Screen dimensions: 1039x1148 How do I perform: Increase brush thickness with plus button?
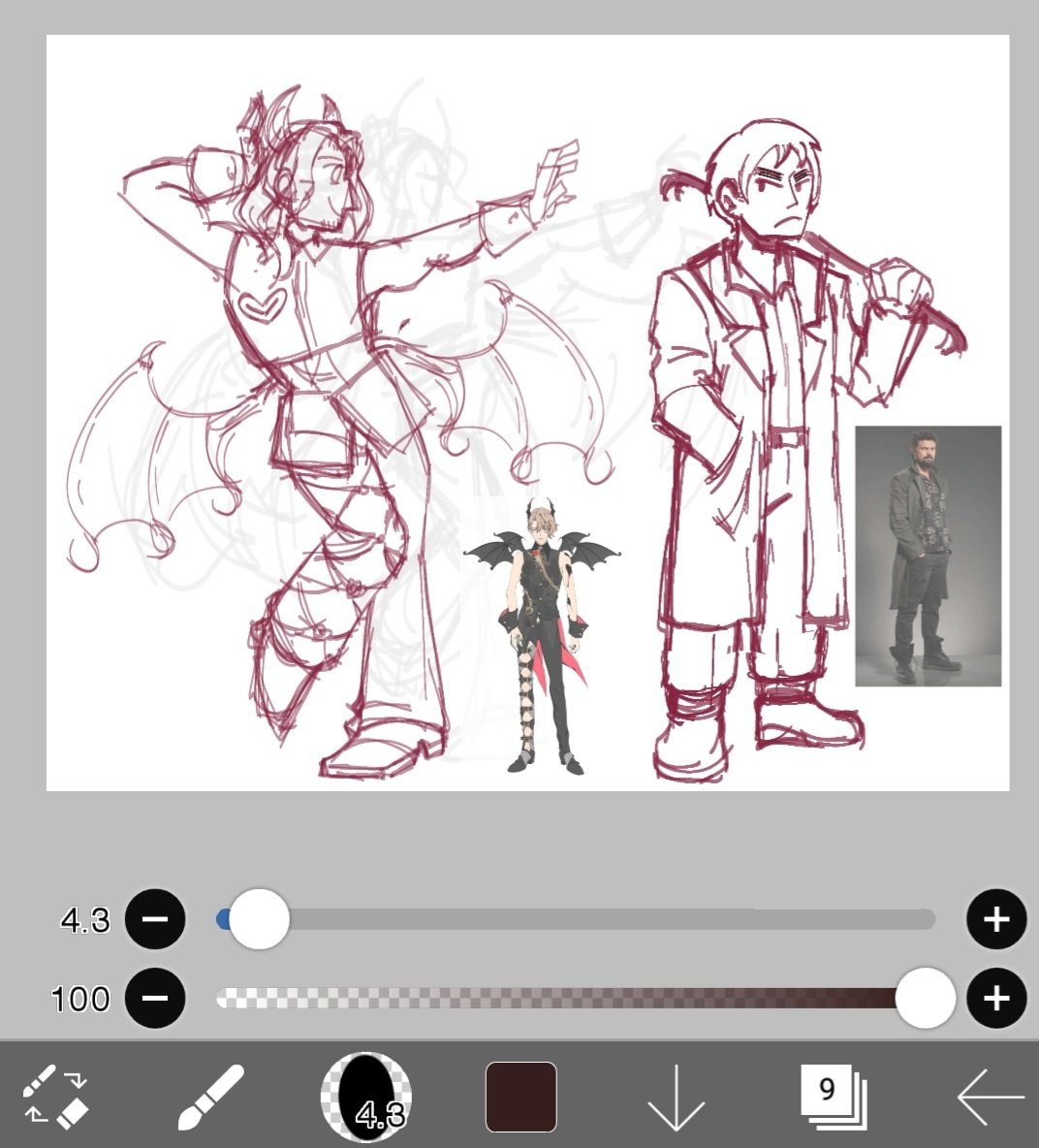tap(996, 919)
